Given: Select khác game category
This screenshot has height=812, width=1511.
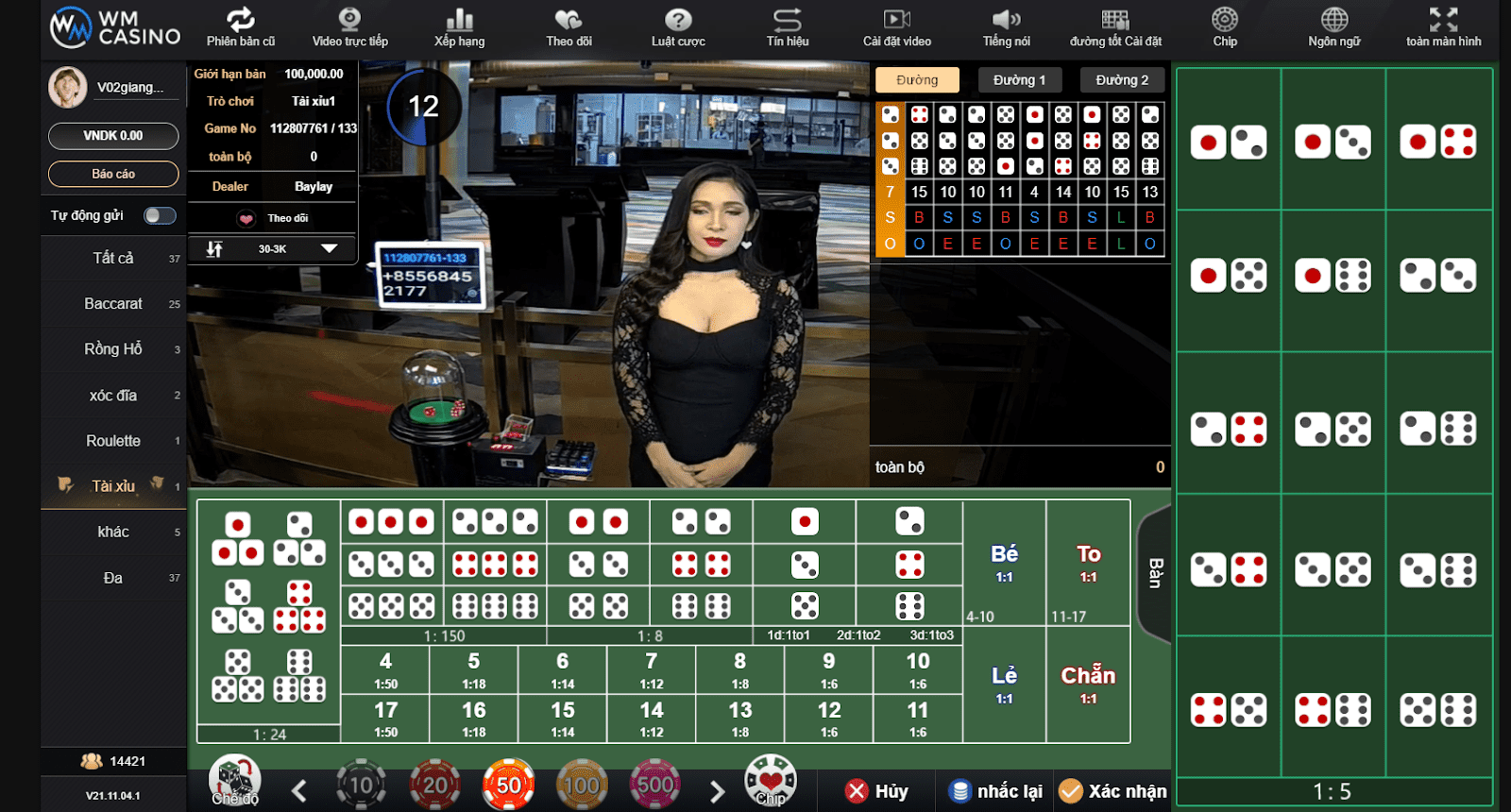Looking at the screenshot, I should (113, 532).
